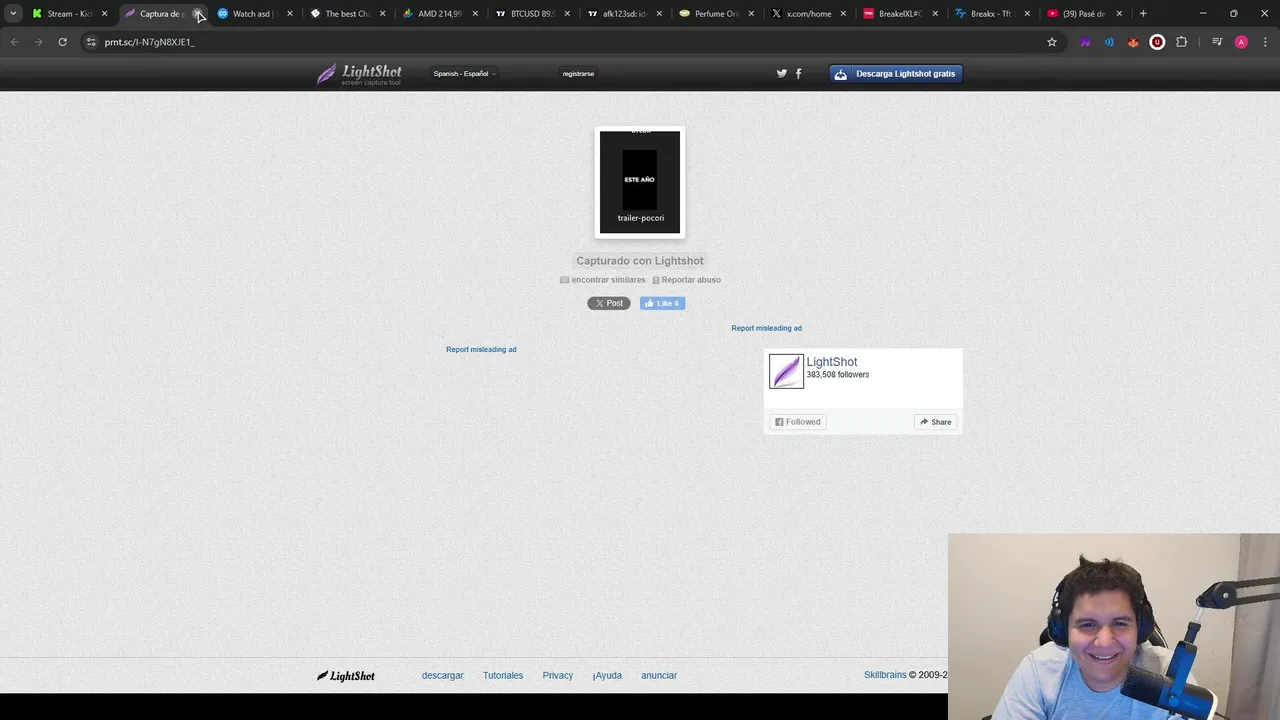
Task: Open the Chrome three-dot menu
Action: click(1265, 42)
